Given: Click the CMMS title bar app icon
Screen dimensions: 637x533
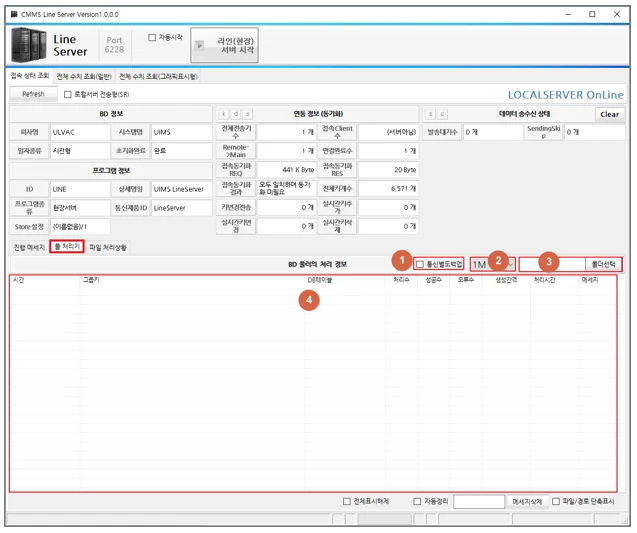Looking at the screenshot, I should tap(14, 14).
